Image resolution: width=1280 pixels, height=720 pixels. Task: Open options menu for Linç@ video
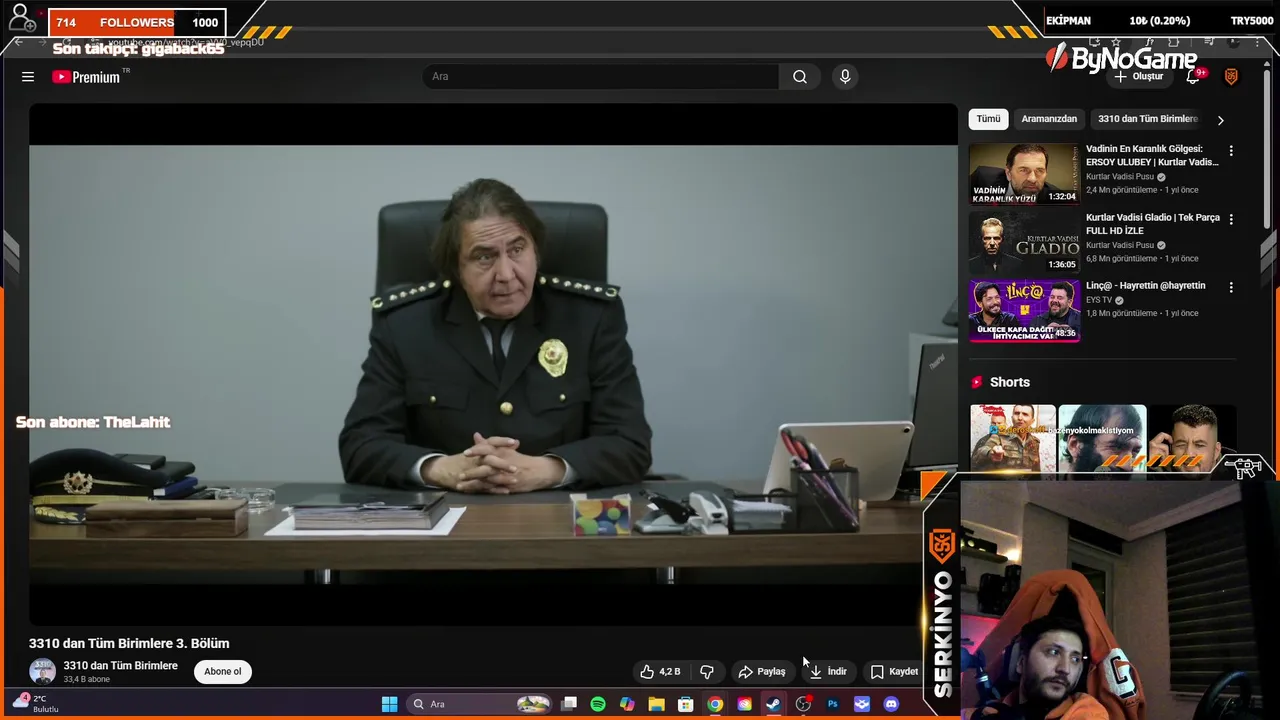coord(1231,287)
